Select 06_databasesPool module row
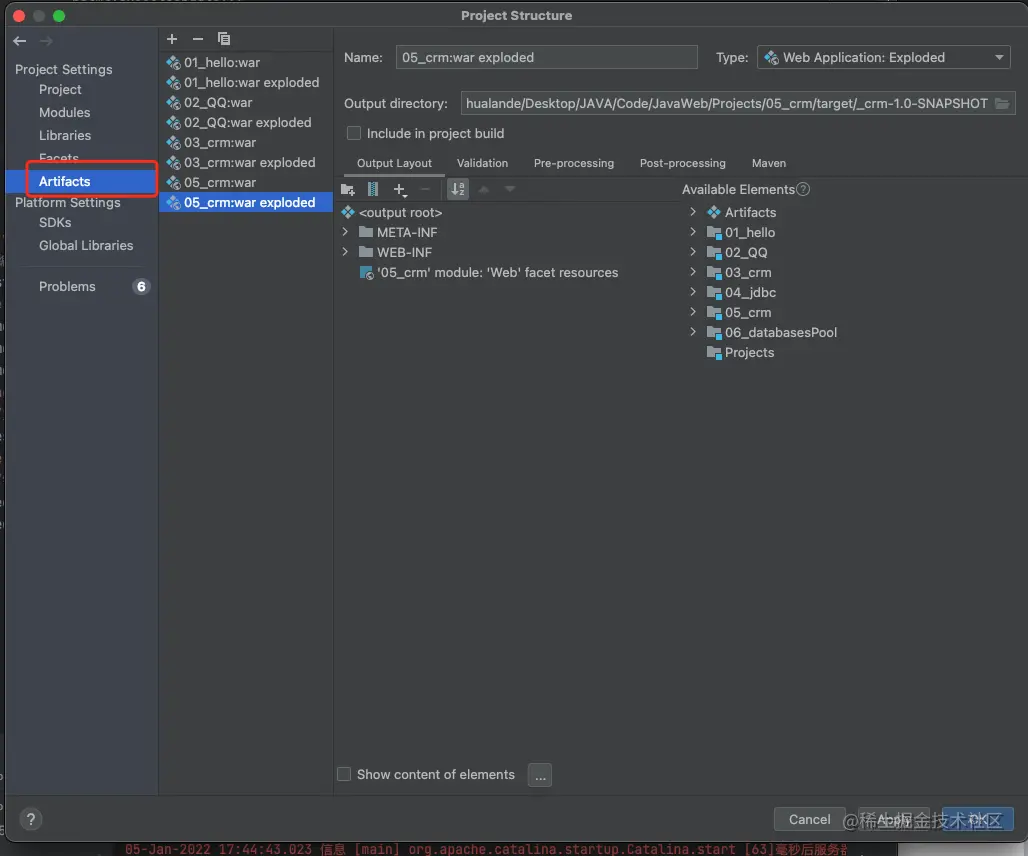Screen dimensions: 1028x856 coord(772,332)
